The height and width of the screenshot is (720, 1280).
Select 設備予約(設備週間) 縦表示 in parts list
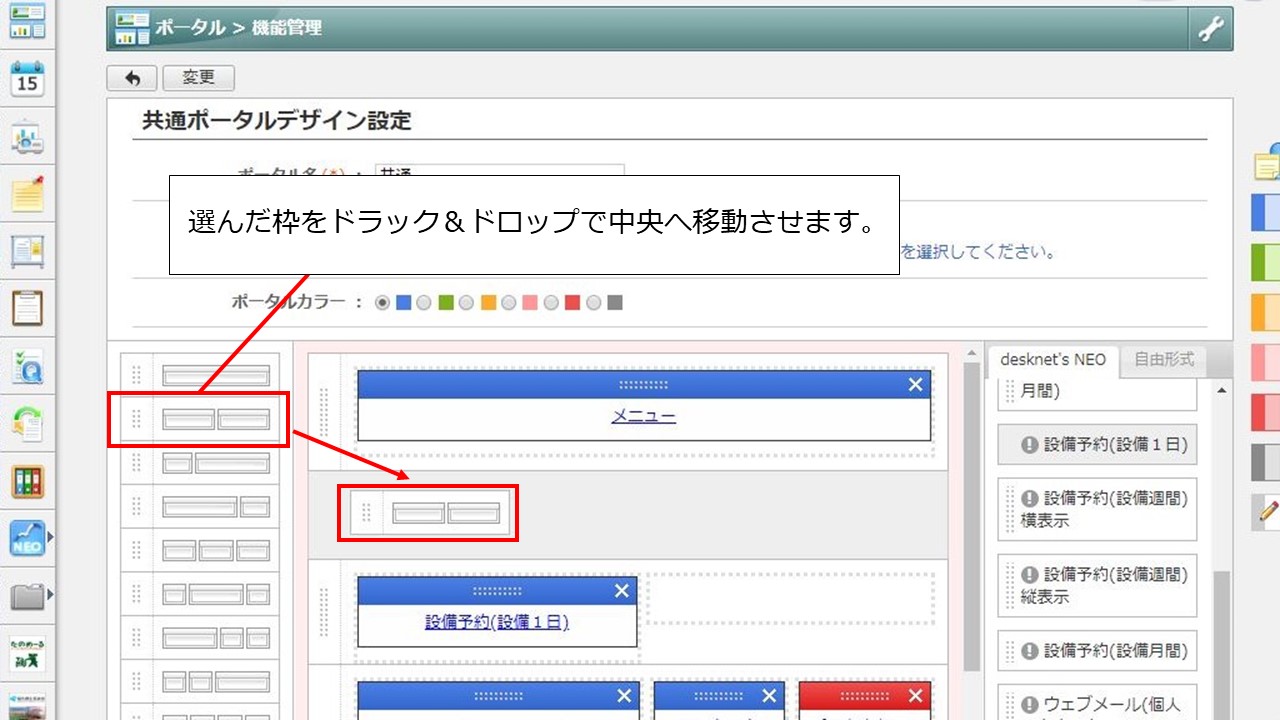1097,586
